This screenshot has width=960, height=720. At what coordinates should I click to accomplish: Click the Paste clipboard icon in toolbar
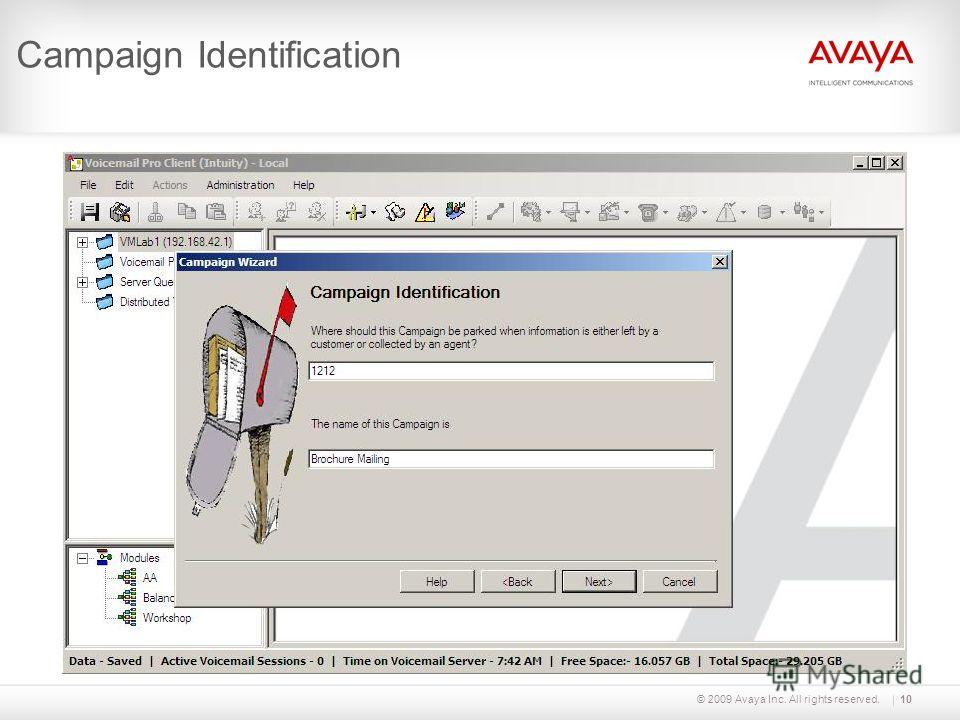[x=216, y=211]
